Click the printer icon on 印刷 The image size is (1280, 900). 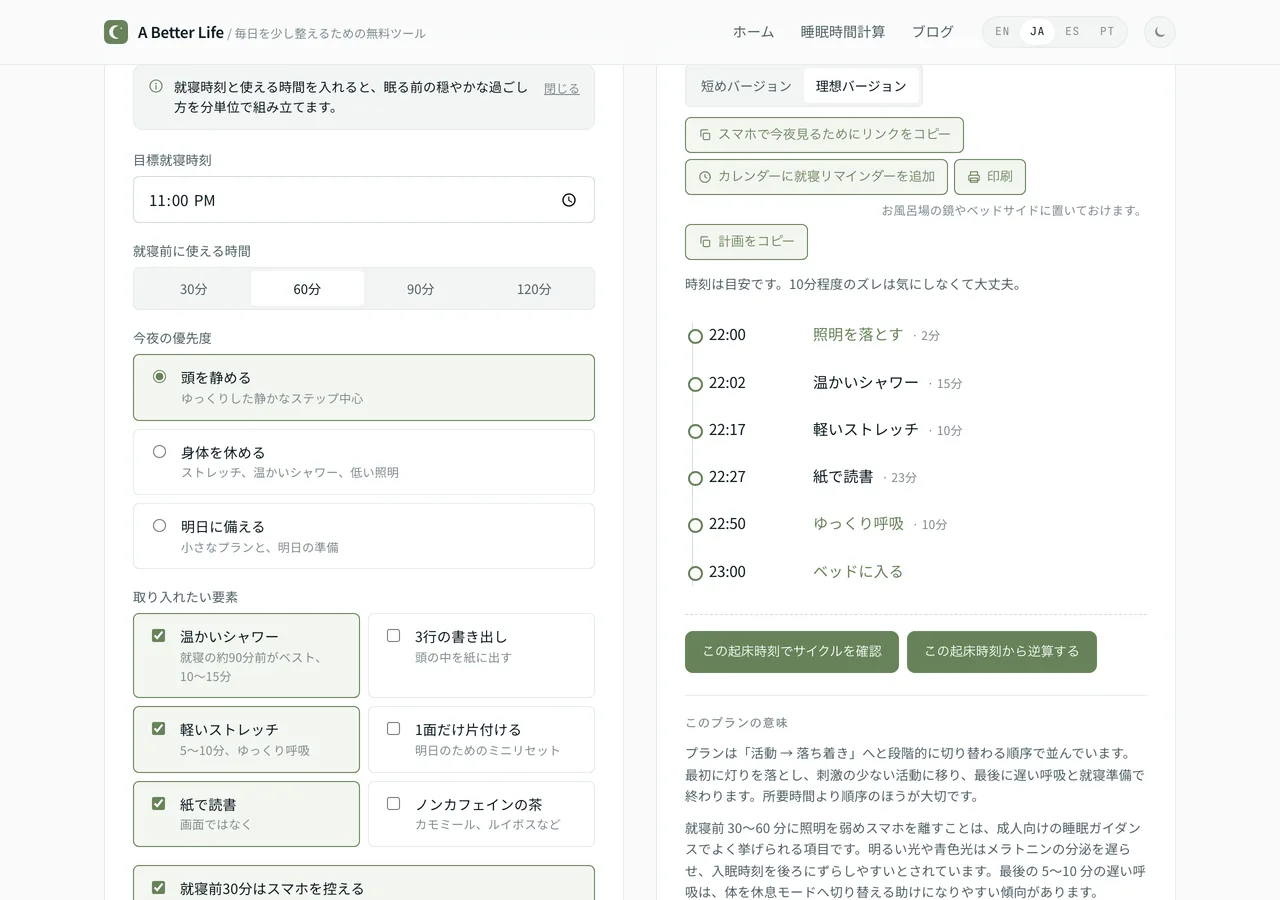pos(974,177)
